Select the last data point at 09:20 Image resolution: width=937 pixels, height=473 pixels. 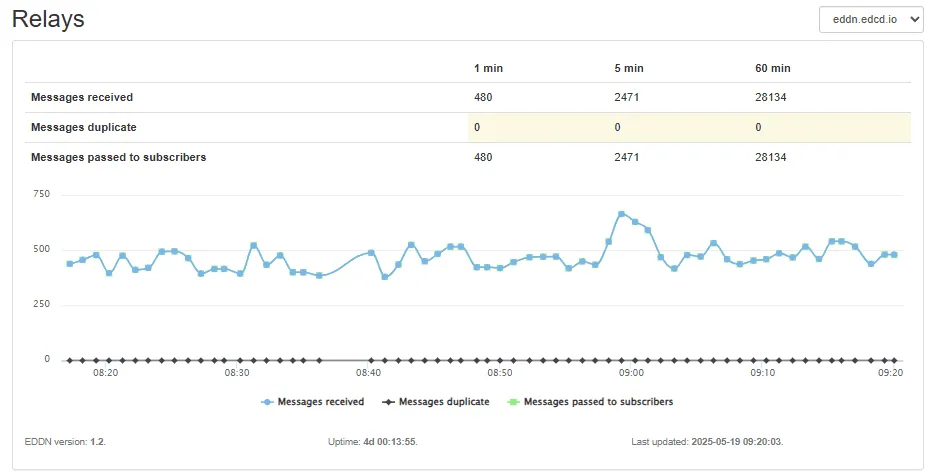pos(894,255)
